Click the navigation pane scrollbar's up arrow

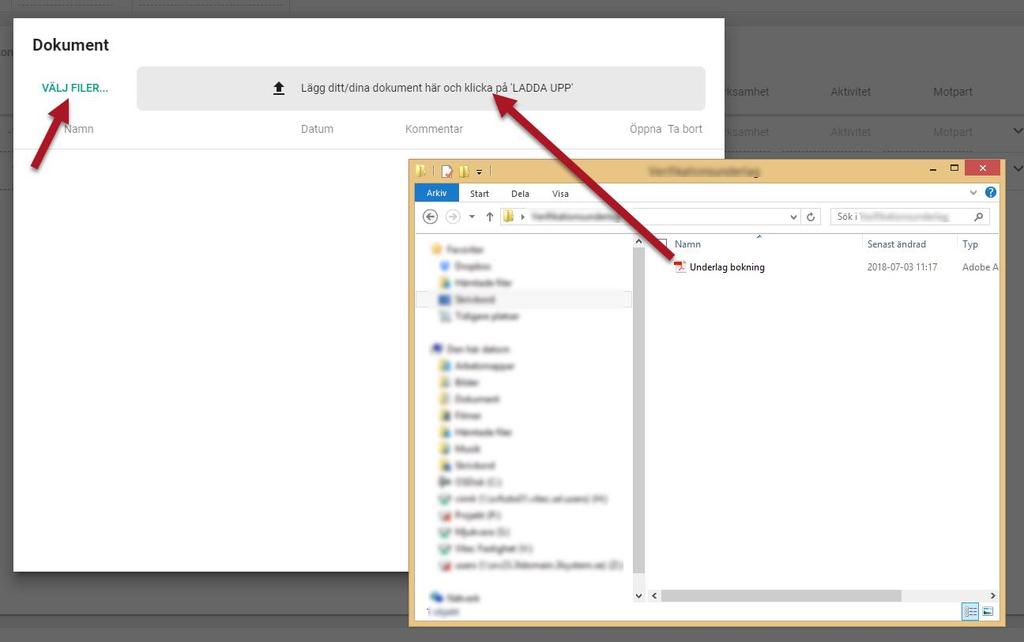[639, 242]
